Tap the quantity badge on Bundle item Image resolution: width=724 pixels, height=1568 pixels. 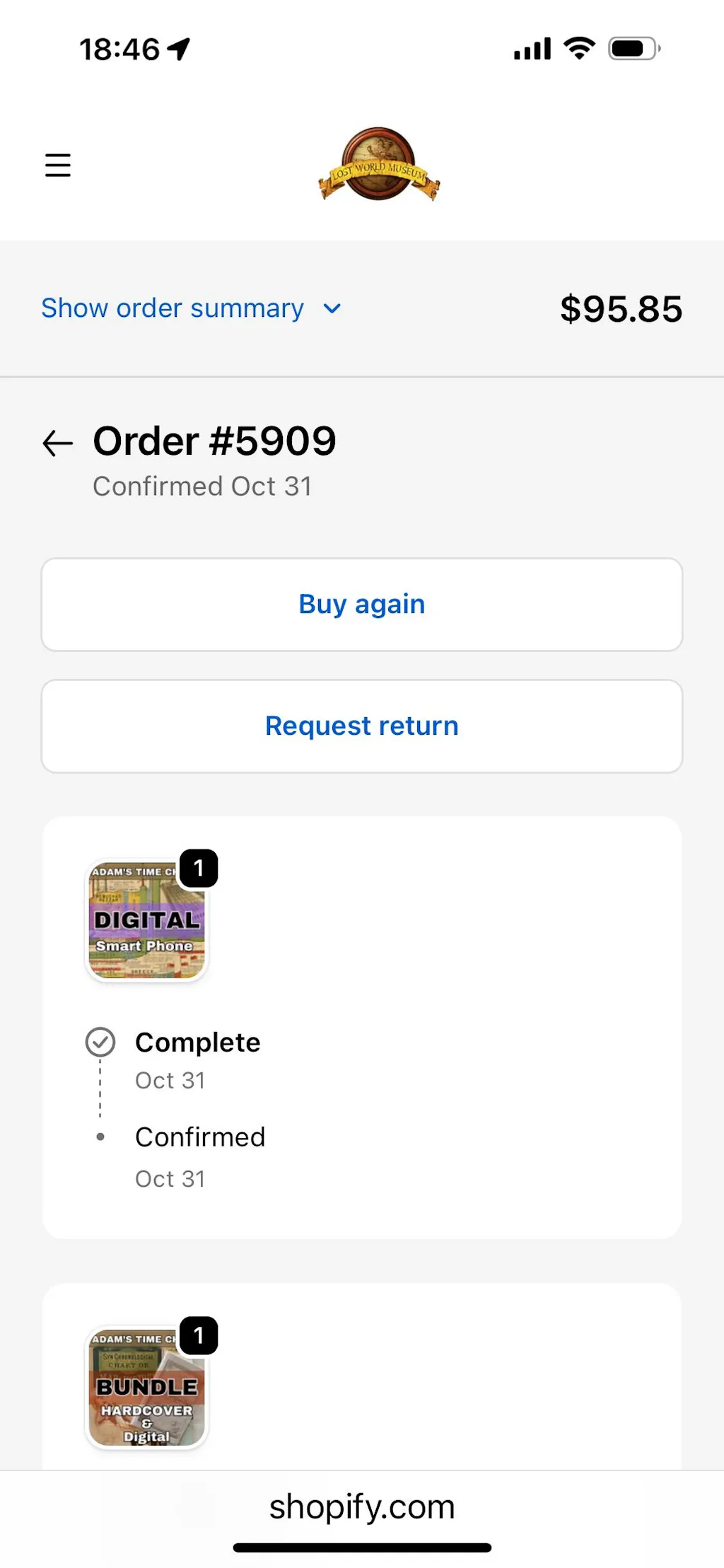pos(199,1335)
